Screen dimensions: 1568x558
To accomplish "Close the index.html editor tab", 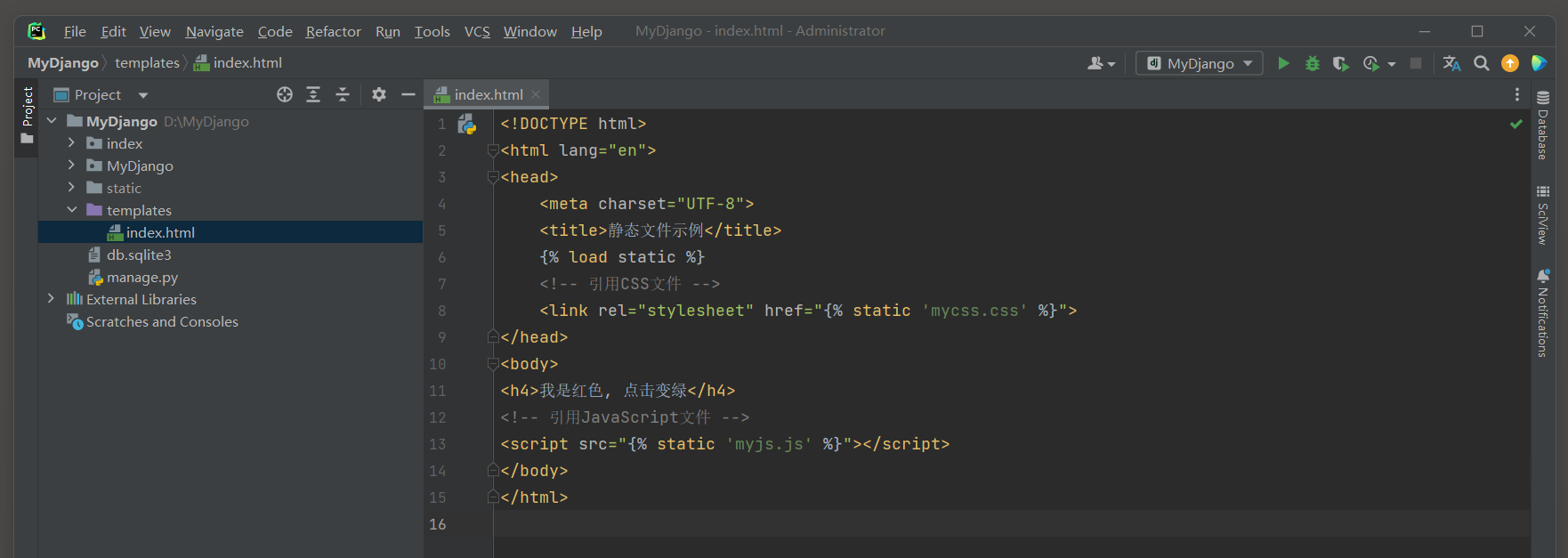I will coord(536,94).
